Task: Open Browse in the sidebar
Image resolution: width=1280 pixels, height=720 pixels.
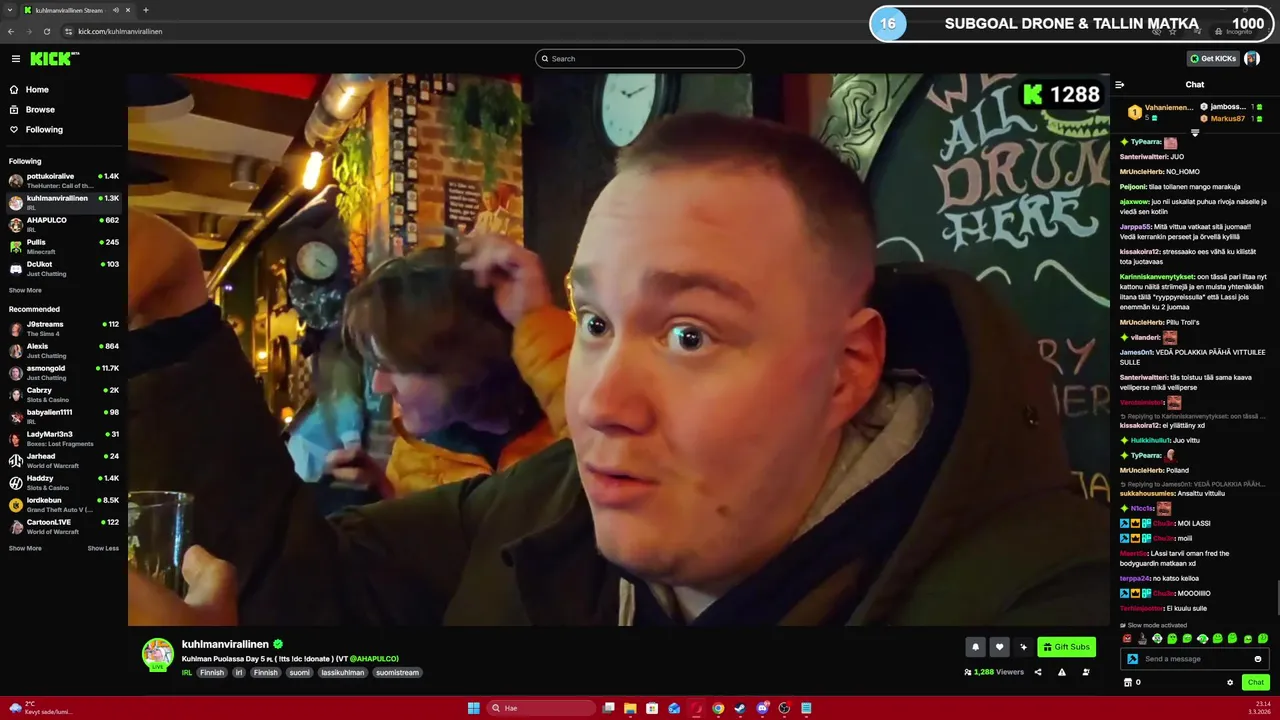Action: click(x=40, y=110)
